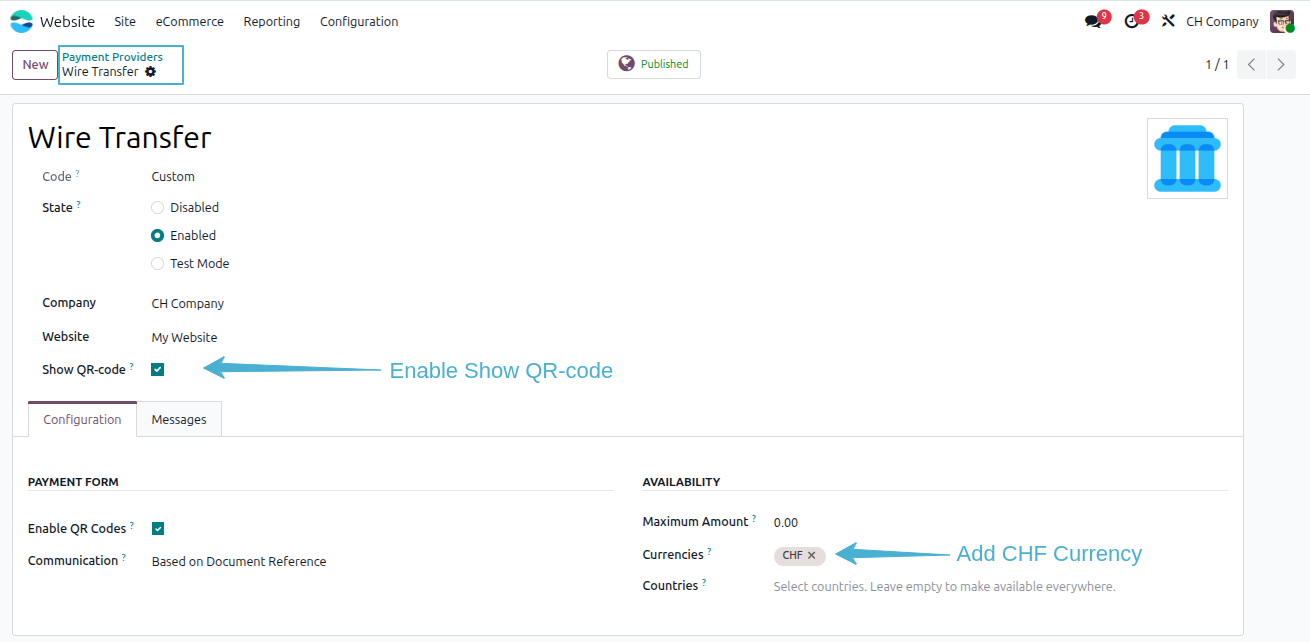Open the activities clock icon
The width and height of the screenshot is (1310, 642).
[x=1131, y=21]
